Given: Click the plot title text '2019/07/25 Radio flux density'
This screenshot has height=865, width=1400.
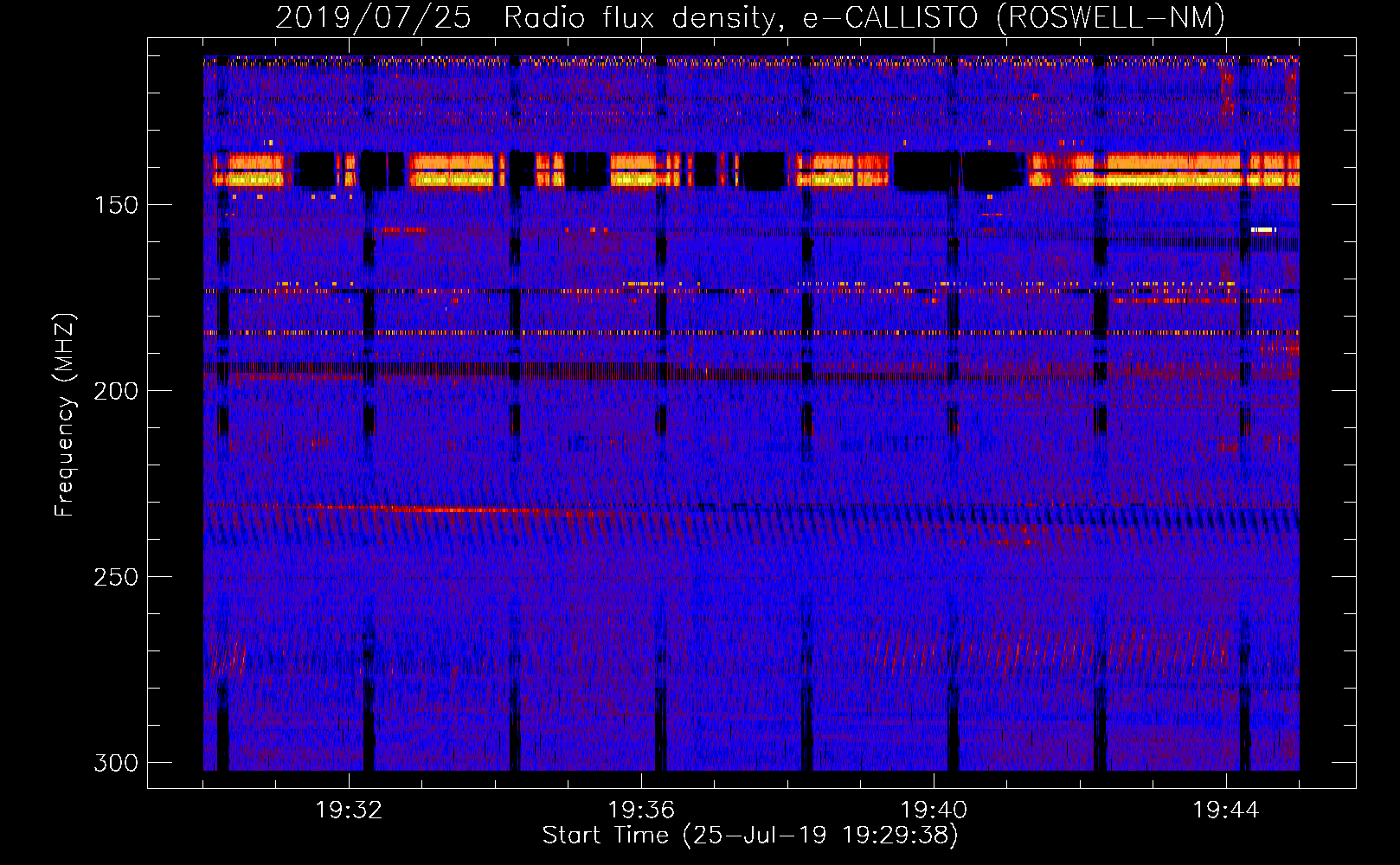Looking at the screenshot, I should coord(526,18).
